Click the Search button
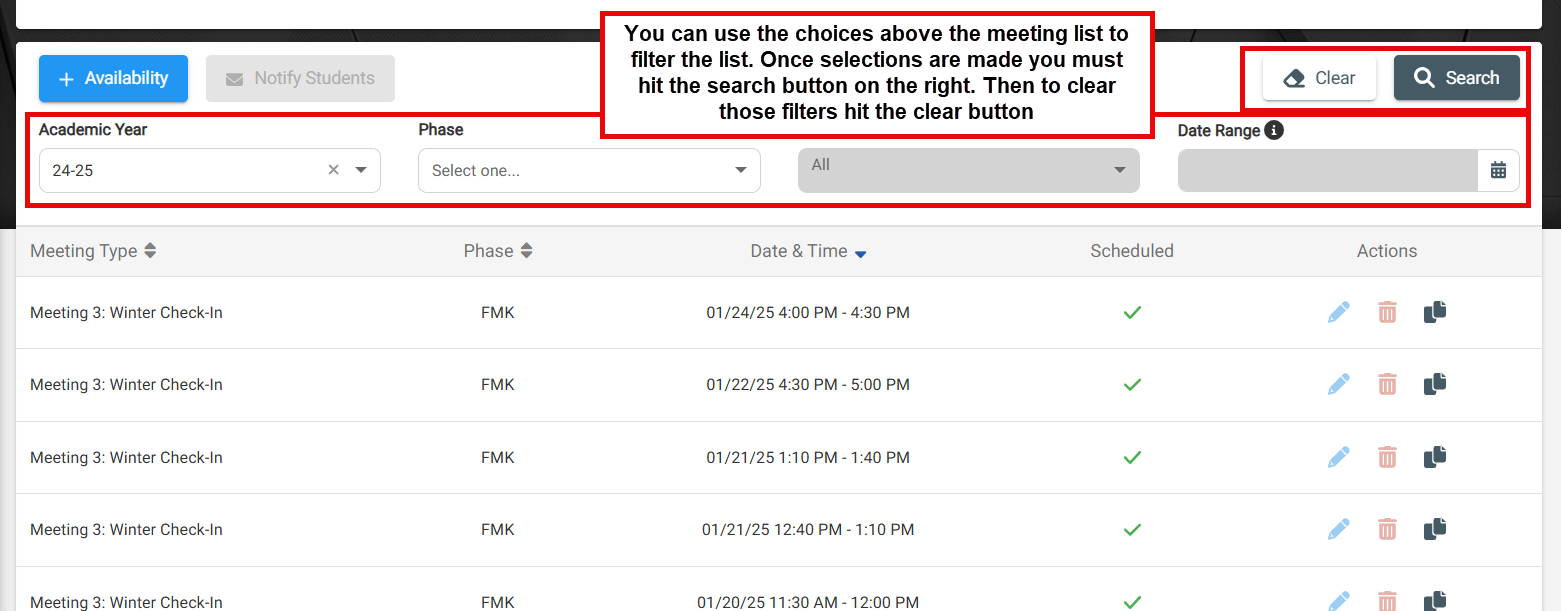1561x611 pixels. [1457, 78]
